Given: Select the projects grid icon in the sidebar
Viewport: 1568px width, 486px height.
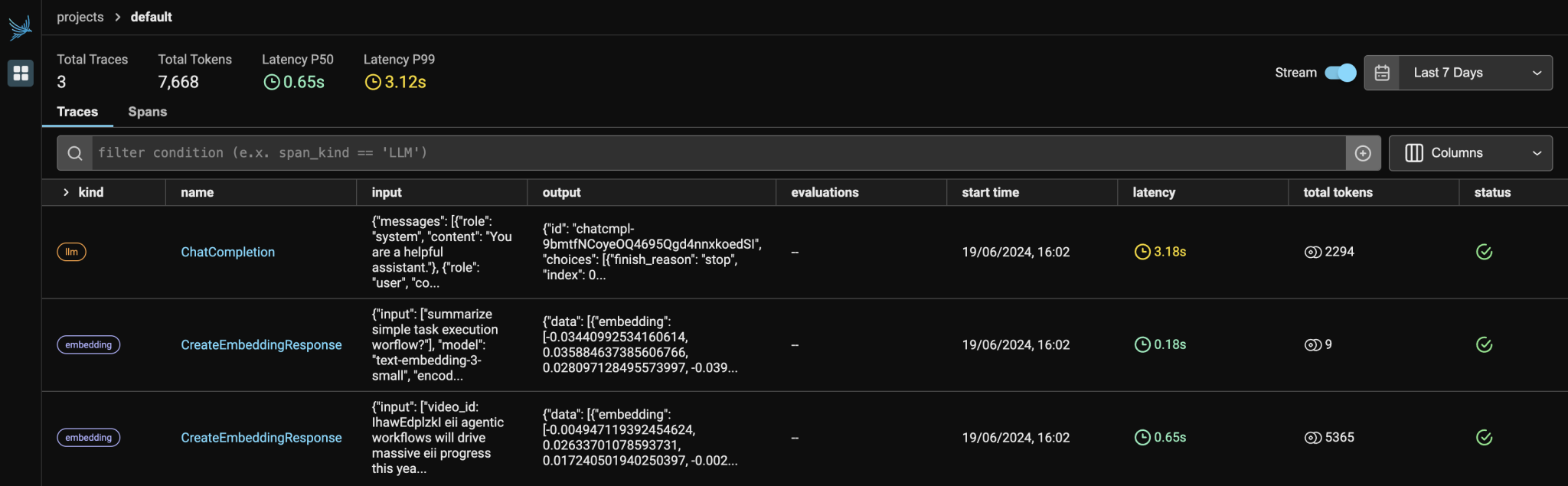Looking at the screenshot, I should [21, 73].
